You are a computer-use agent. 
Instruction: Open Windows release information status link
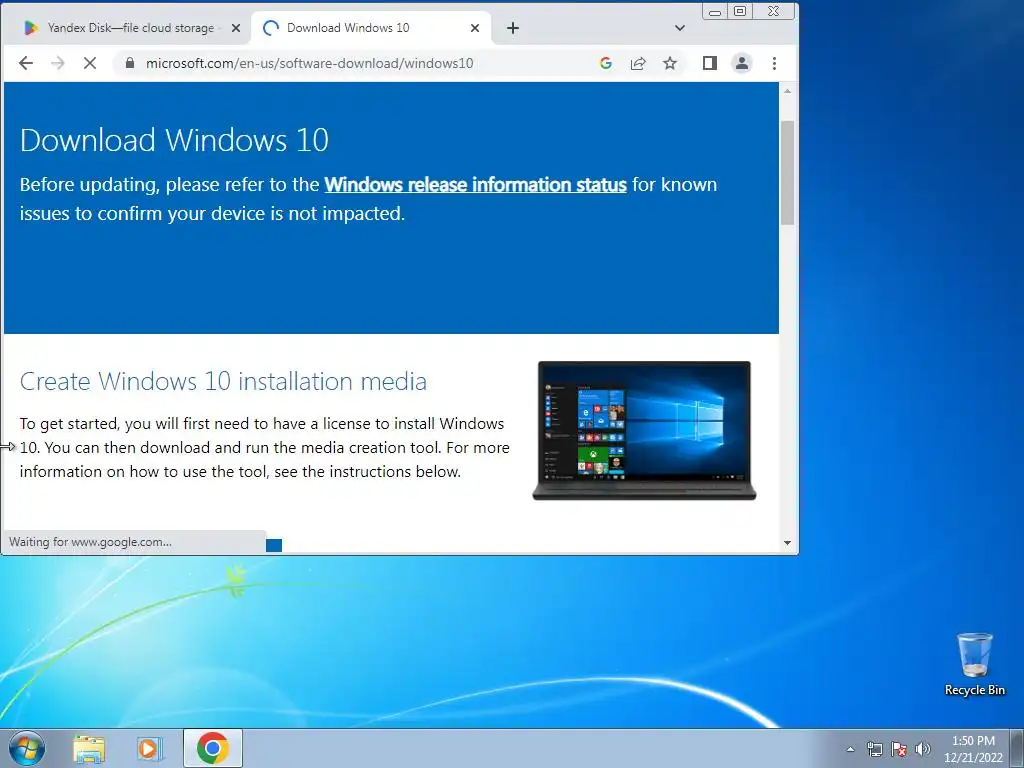pos(475,185)
